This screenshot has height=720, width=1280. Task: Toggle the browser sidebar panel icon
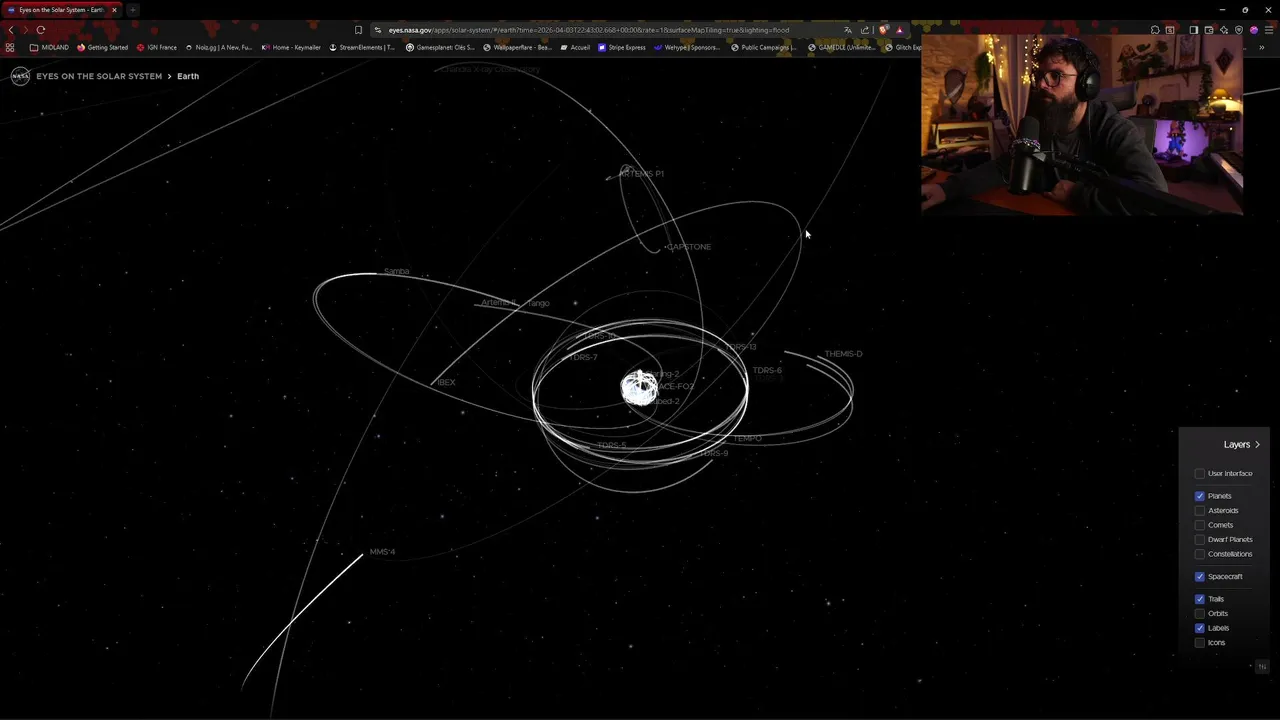click(1194, 30)
